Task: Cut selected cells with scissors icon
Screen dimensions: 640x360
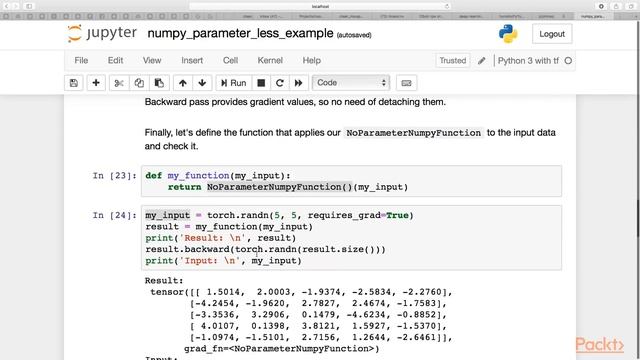Action: click(x=119, y=83)
